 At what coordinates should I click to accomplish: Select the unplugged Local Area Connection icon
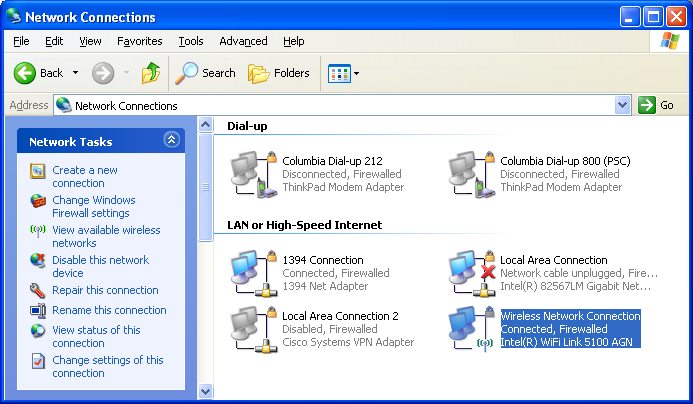[472, 273]
